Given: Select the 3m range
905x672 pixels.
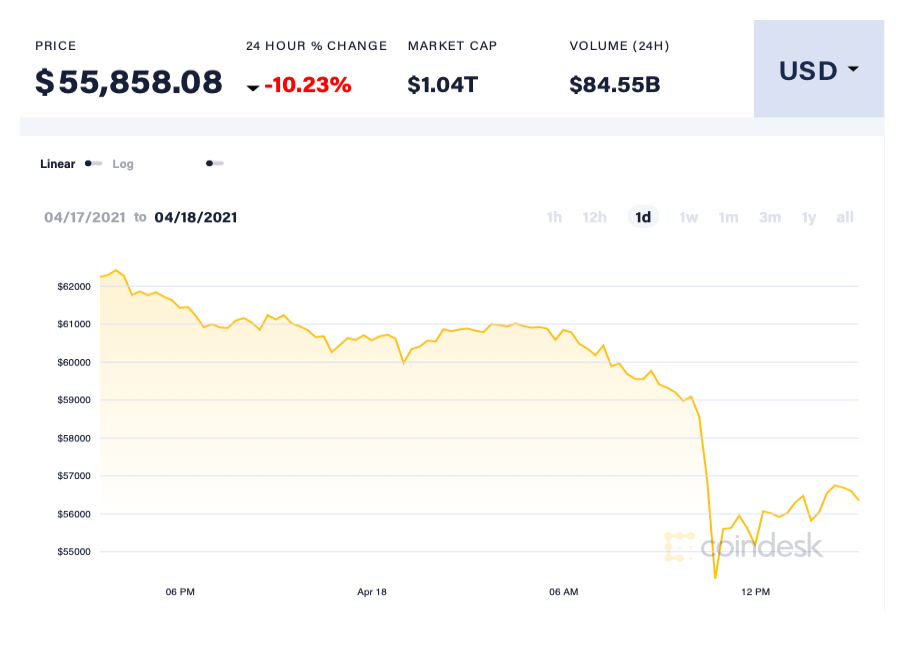Looking at the screenshot, I should 769,217.
